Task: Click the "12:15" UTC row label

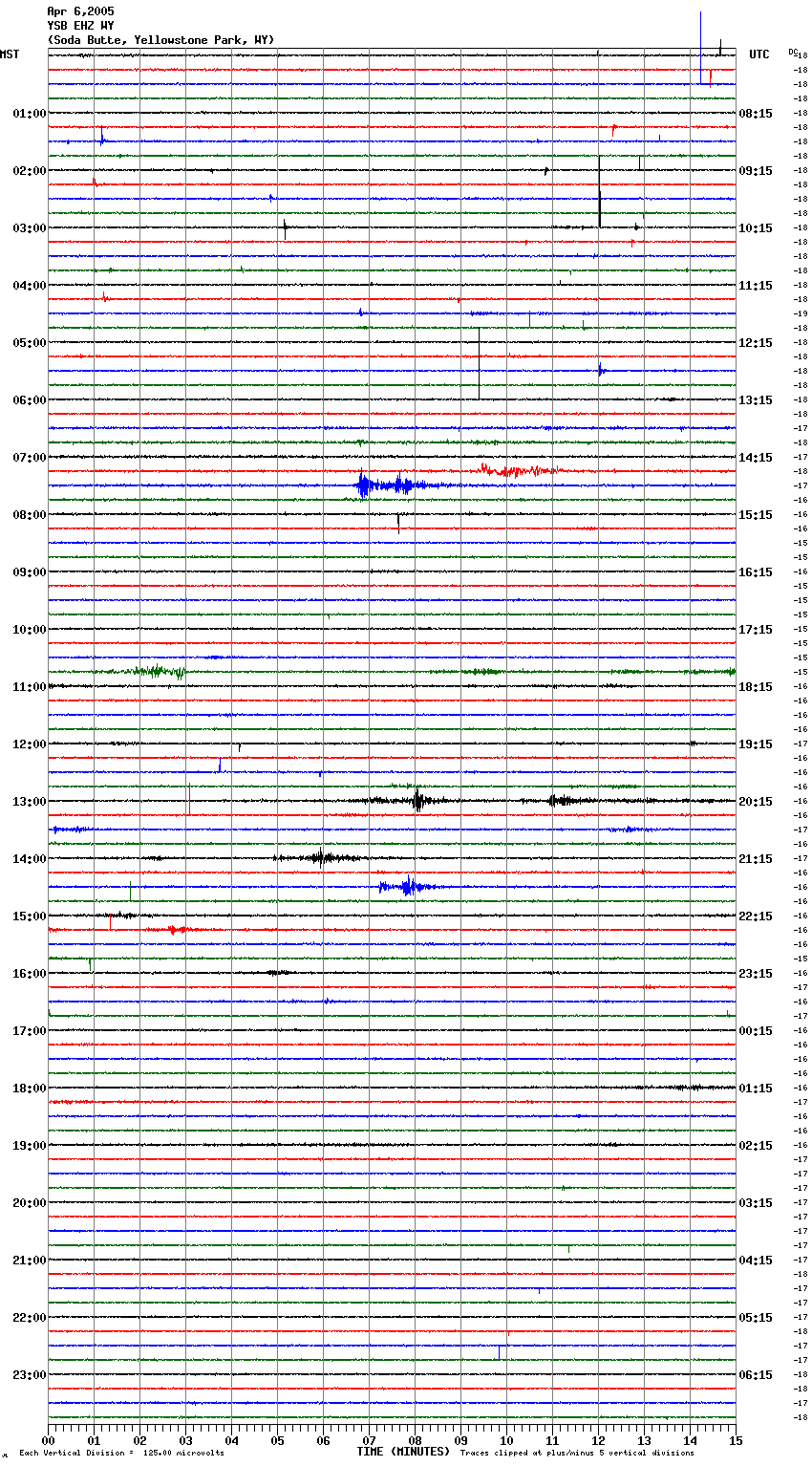Action: [x=756, y=343]
